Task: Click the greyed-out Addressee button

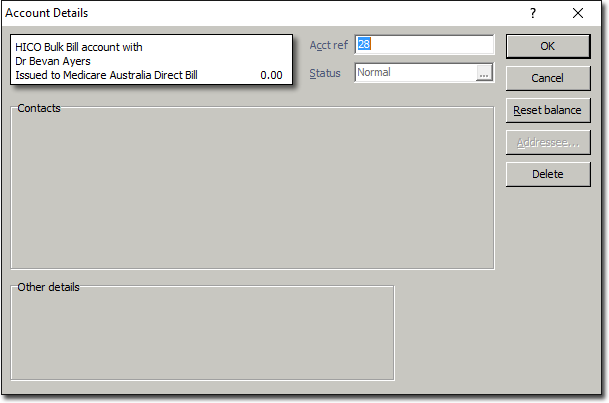Action: [546, 142]
